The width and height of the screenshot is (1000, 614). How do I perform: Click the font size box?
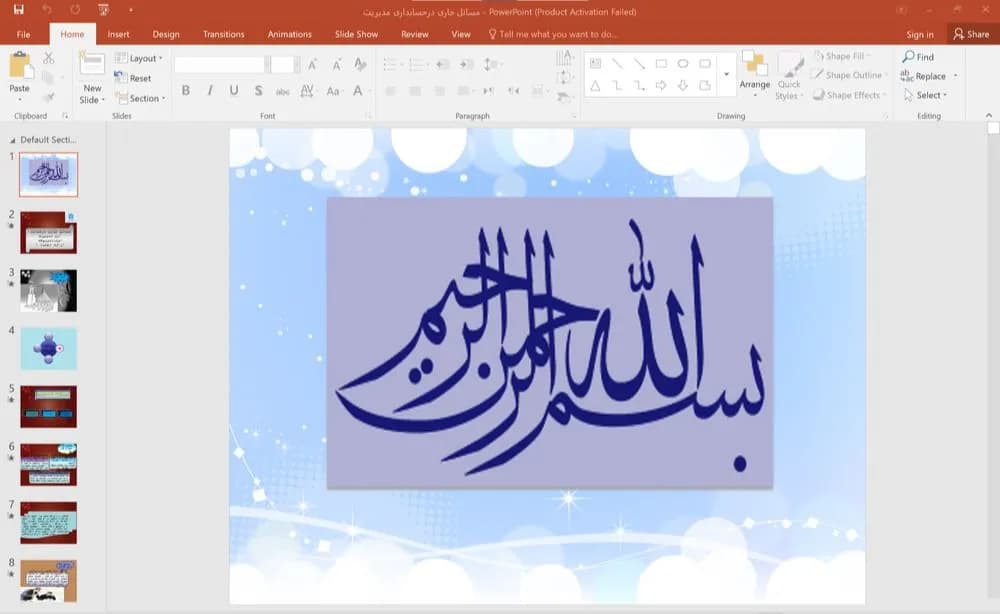(281, 64)
